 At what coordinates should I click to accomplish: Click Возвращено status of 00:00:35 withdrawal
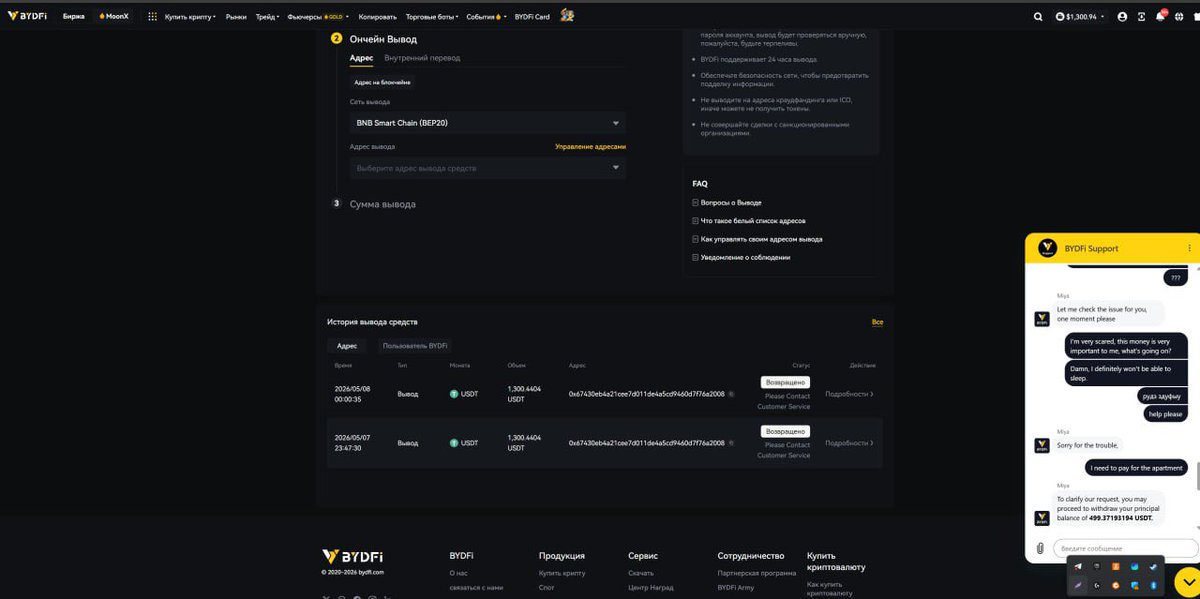point(786,382)
